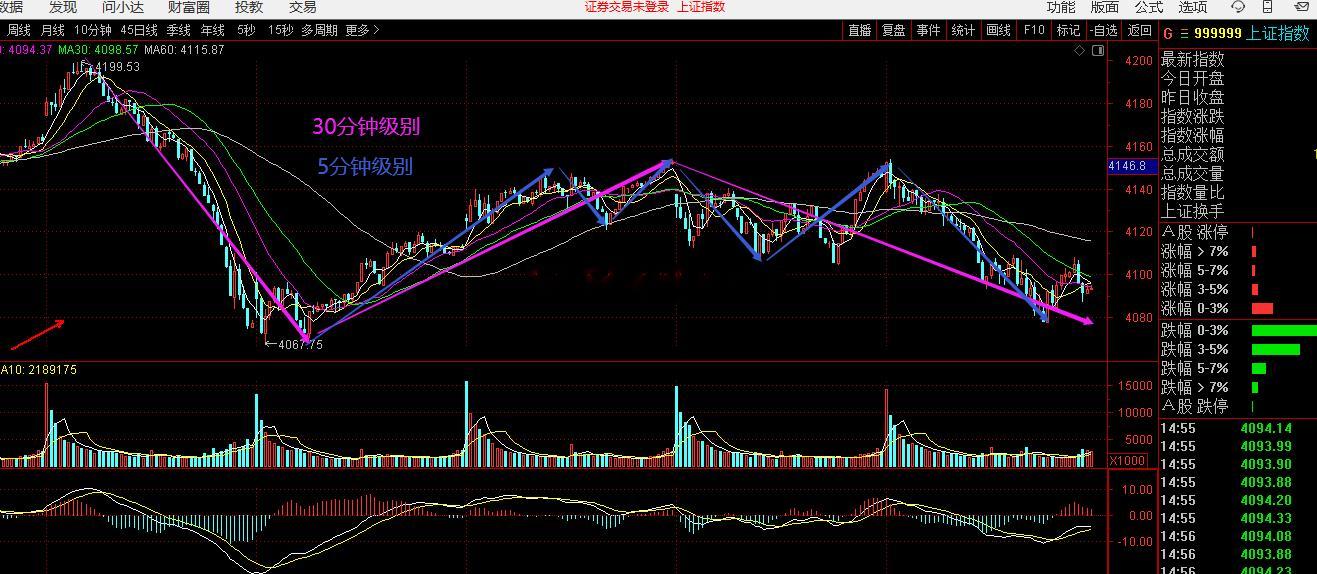The width and height of the screenshot is (1317, 574).
Task: Open the 投教 menu
Action: point(249,7)
